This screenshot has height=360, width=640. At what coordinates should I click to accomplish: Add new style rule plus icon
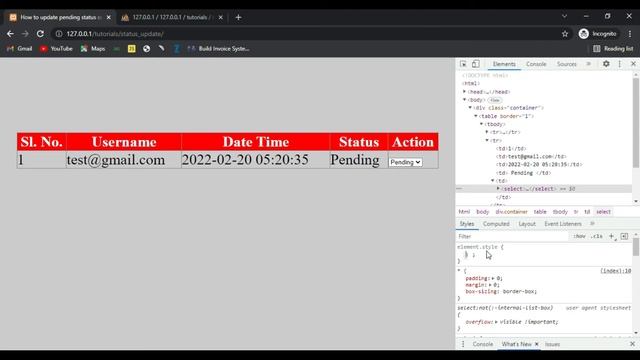point(611,236)
